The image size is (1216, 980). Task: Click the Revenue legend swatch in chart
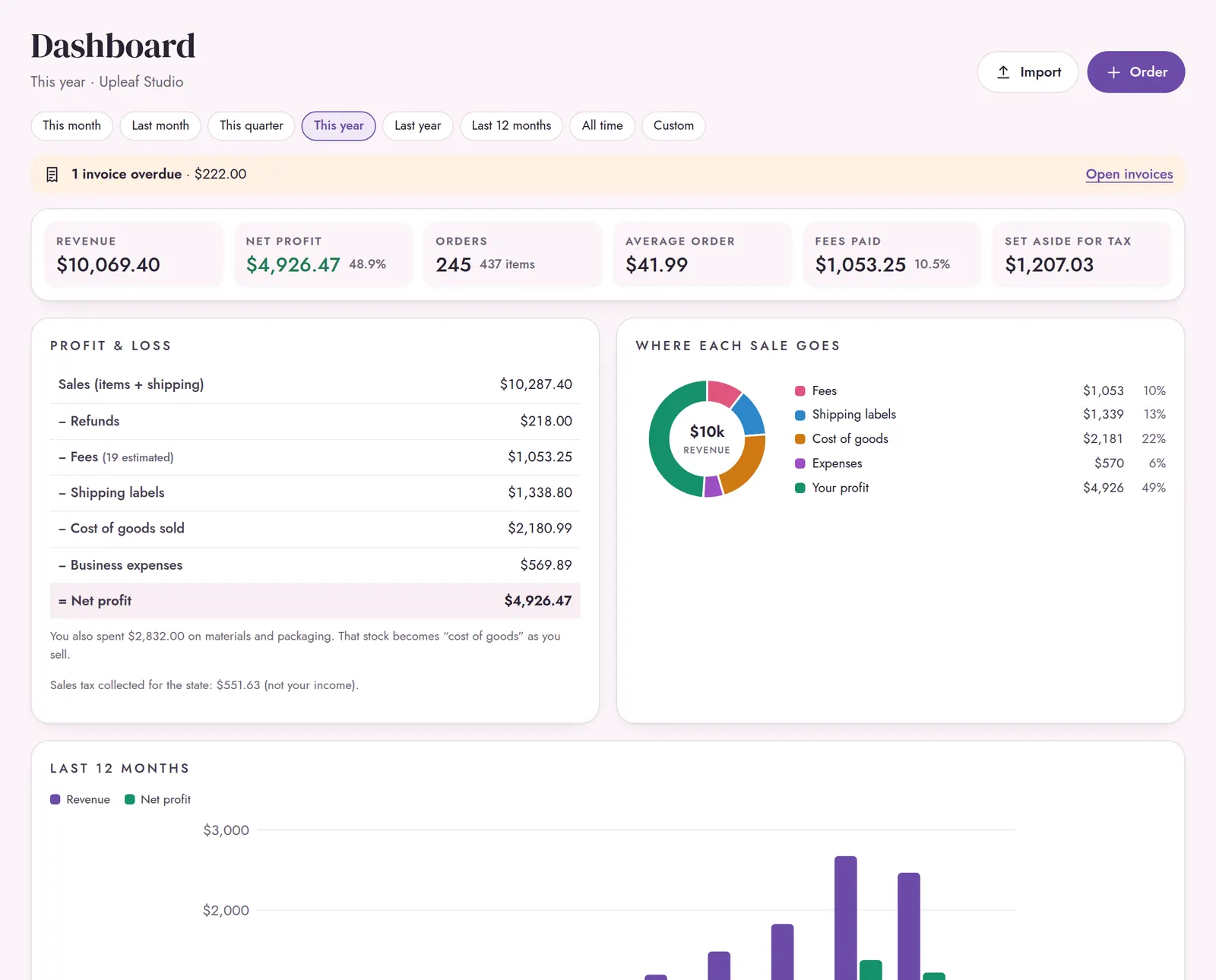click(55, 799)
